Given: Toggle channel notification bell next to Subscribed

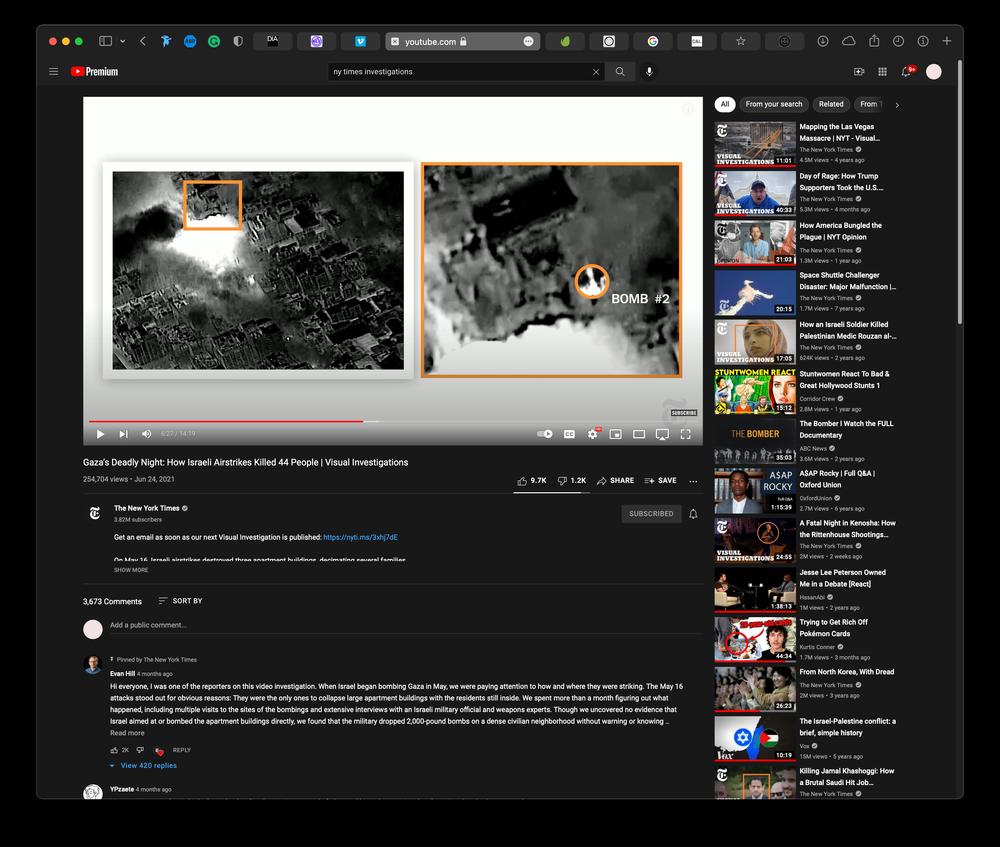Looking at the screenshot, I should [x=693, y=513].
